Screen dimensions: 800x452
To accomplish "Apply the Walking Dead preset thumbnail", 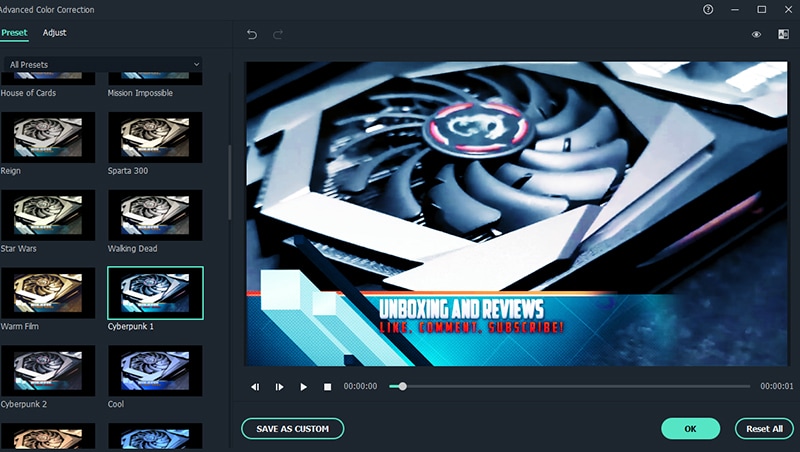I will (155, 215).
